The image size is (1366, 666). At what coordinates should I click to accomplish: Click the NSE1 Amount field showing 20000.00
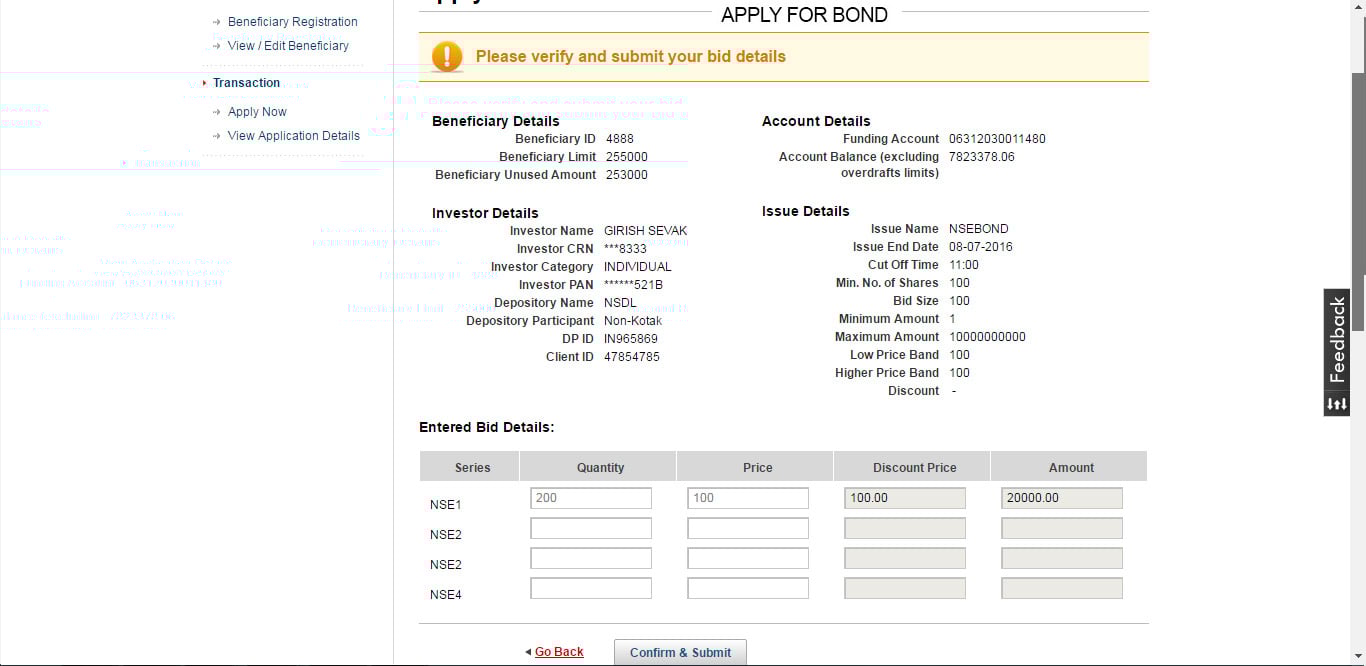pyautogui.click(x=1062, y=498)
